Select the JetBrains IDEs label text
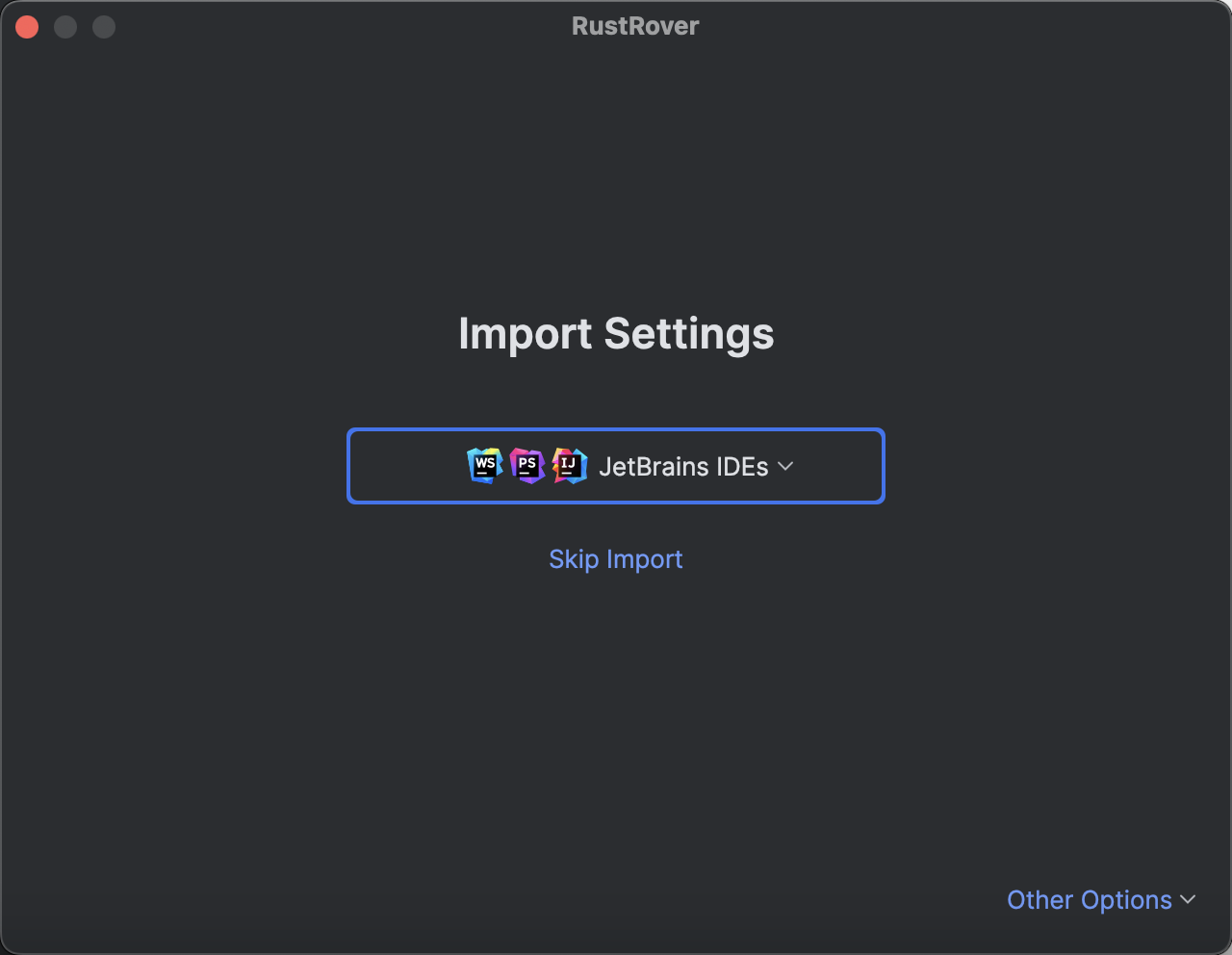 (x=685, y=466)
